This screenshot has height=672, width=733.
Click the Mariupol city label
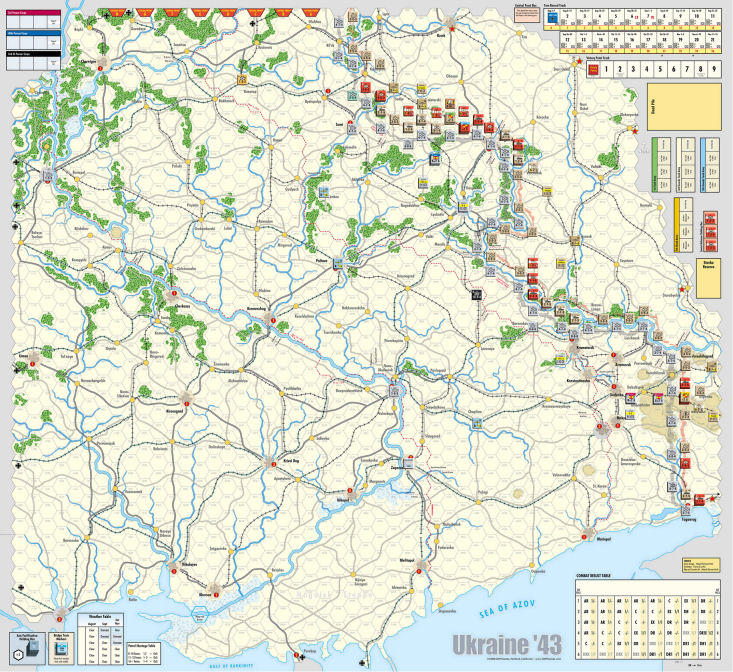click(604, 539)
